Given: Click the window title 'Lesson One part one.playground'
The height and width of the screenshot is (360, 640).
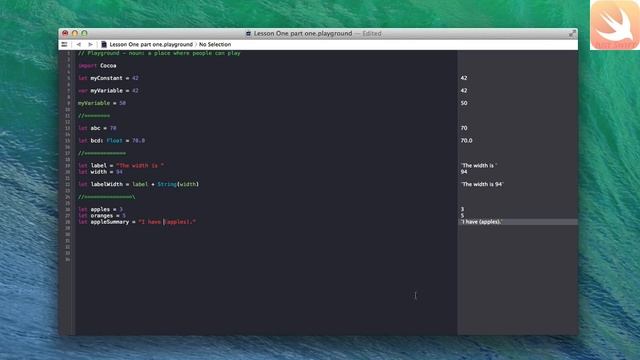Looking at the screenshot, I should [x=302, y=33].
